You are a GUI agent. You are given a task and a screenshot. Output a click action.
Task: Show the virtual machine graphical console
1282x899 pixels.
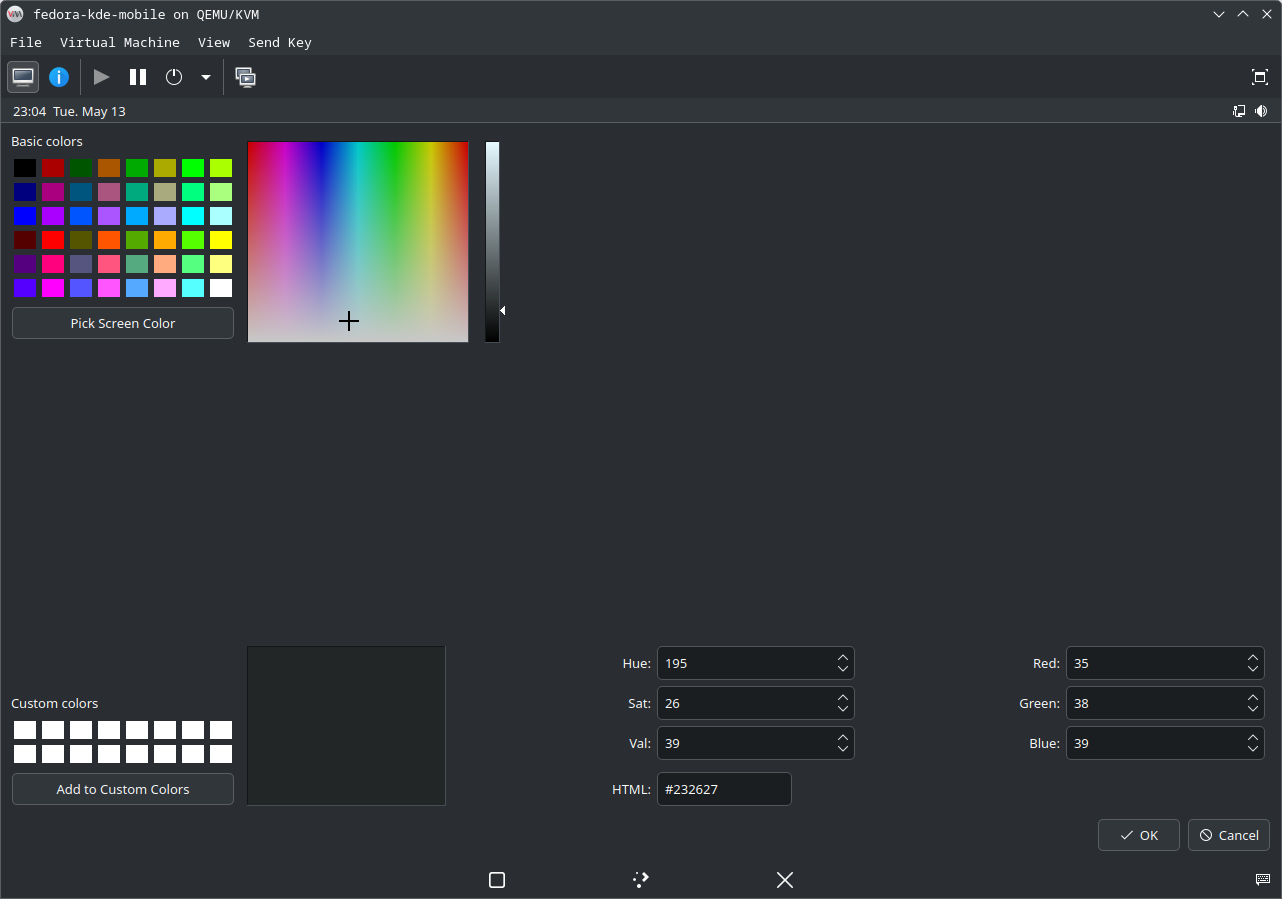click(x=23, y=77)
